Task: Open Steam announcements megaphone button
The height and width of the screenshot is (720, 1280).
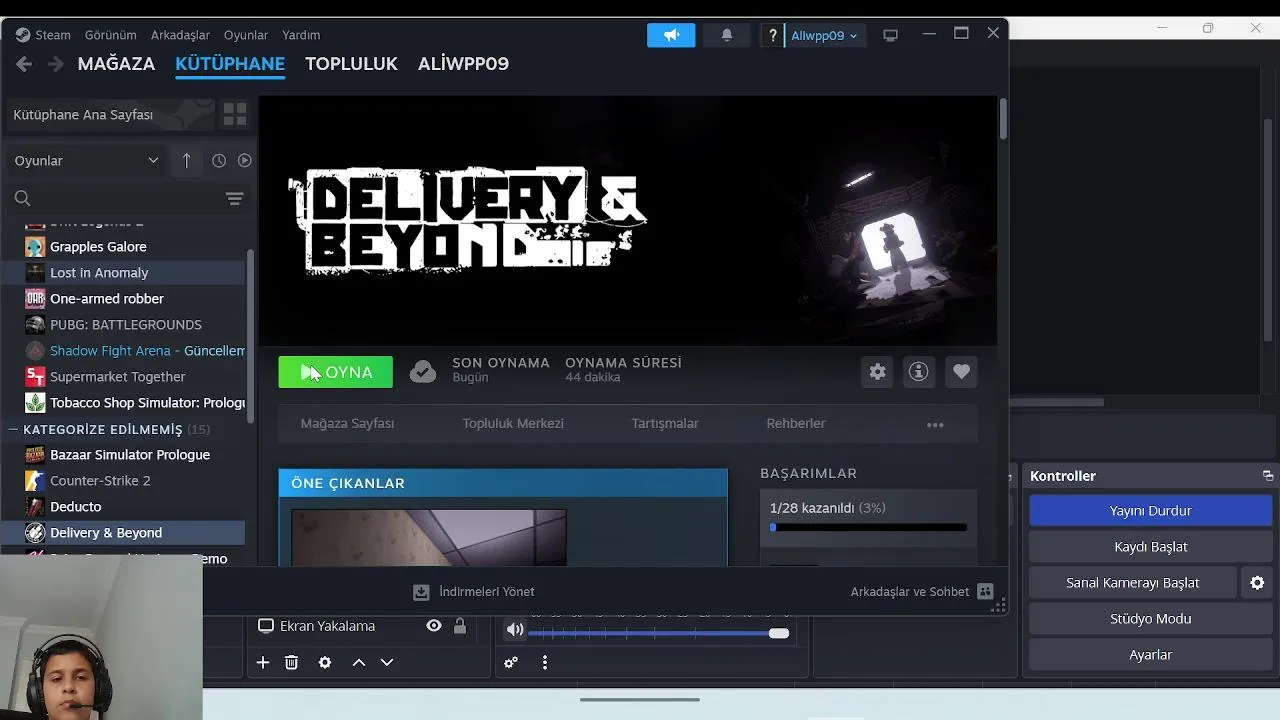Action: click(671, 35)
